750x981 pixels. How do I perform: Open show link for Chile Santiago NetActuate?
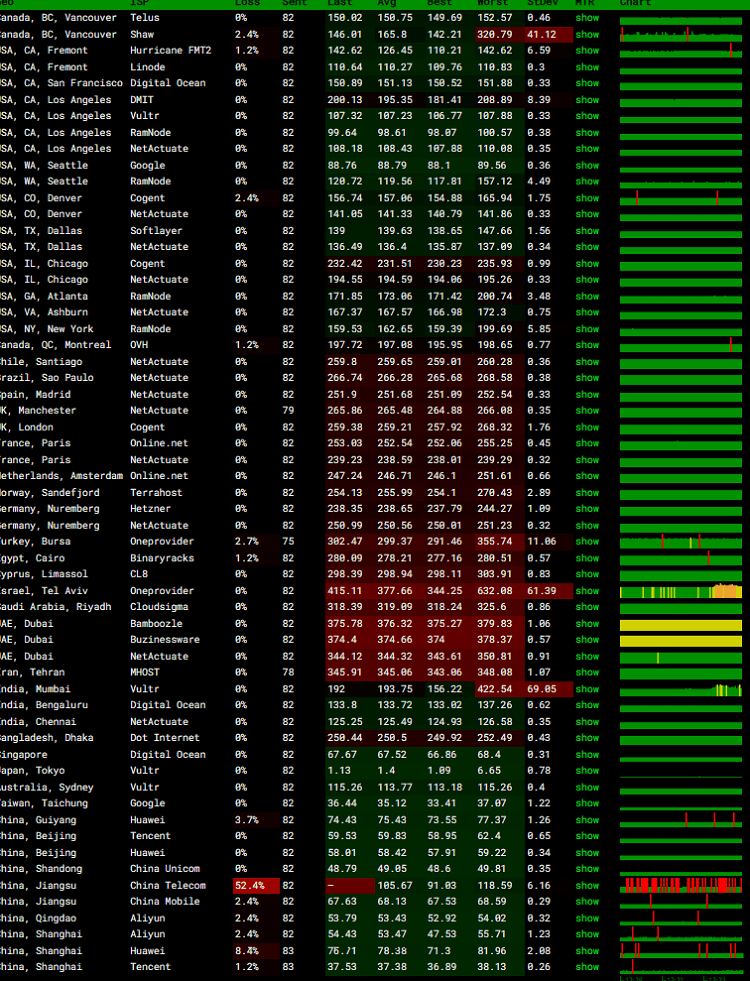[587, 362]
